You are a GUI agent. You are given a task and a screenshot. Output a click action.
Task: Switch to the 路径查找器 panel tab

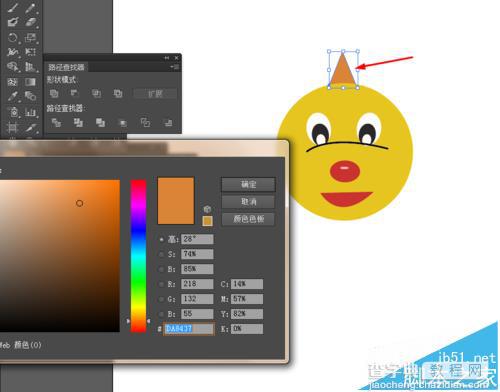pos(66,67)
